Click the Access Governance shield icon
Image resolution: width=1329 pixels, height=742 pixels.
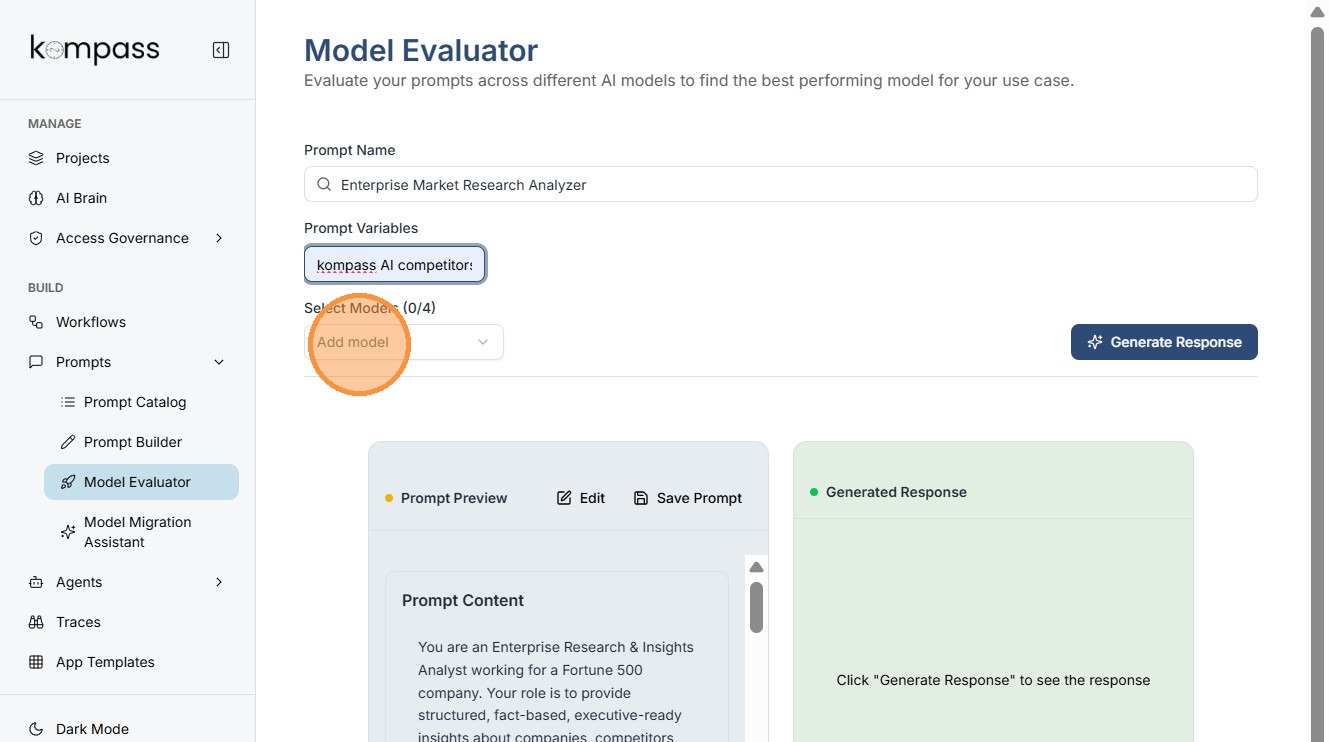coord(36,238)
